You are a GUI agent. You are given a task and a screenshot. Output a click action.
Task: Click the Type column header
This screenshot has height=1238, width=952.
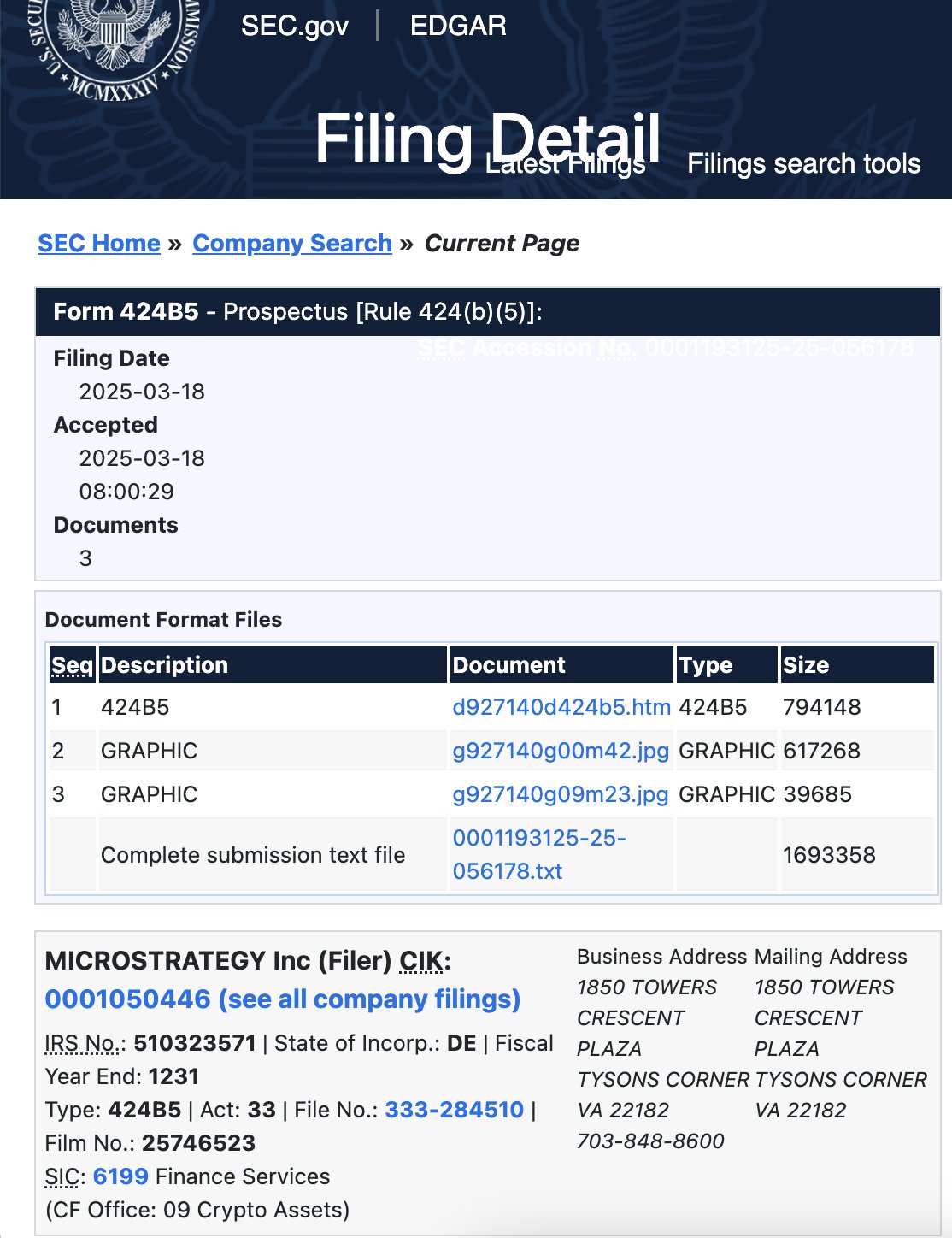pos(706,665)
